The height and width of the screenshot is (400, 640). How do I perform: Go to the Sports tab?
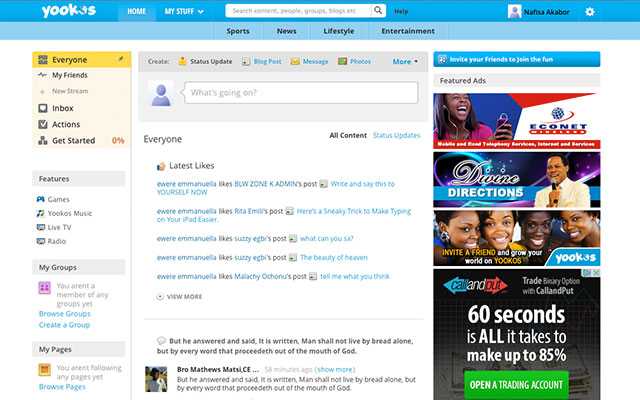[x=238, y=31]
